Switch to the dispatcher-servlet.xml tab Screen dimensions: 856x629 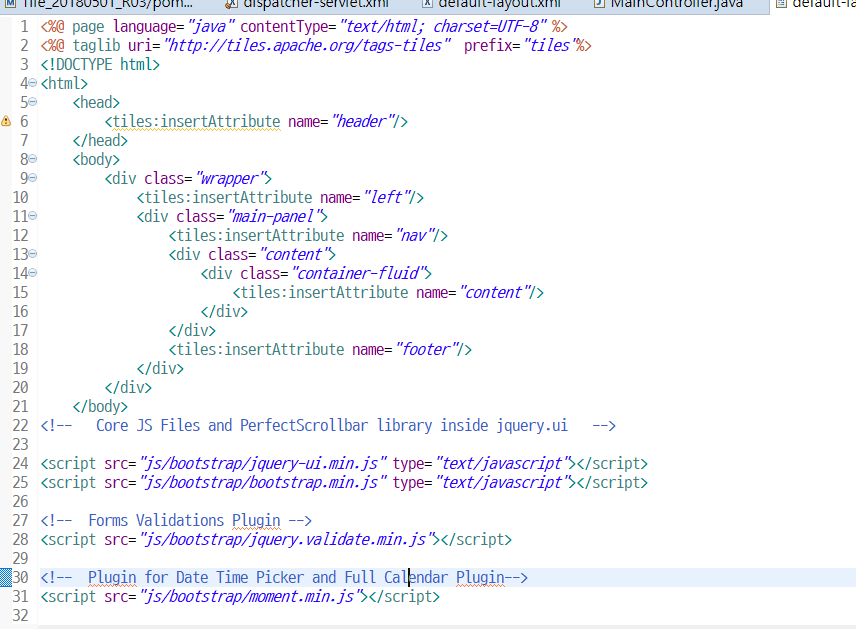pos(308,4)
